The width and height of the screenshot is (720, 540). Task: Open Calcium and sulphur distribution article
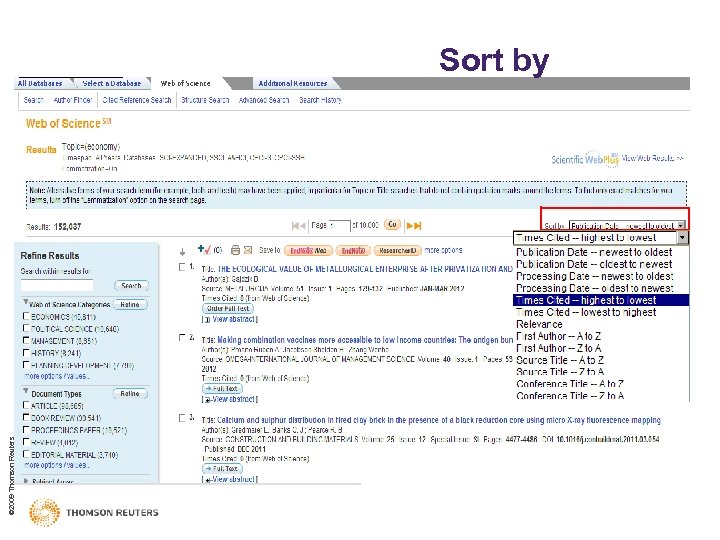[439, 420]
